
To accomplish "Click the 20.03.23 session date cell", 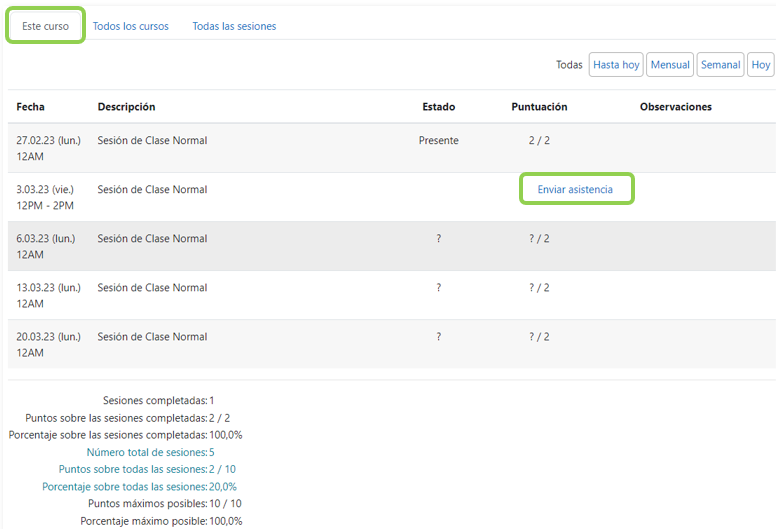I will 48,344.
